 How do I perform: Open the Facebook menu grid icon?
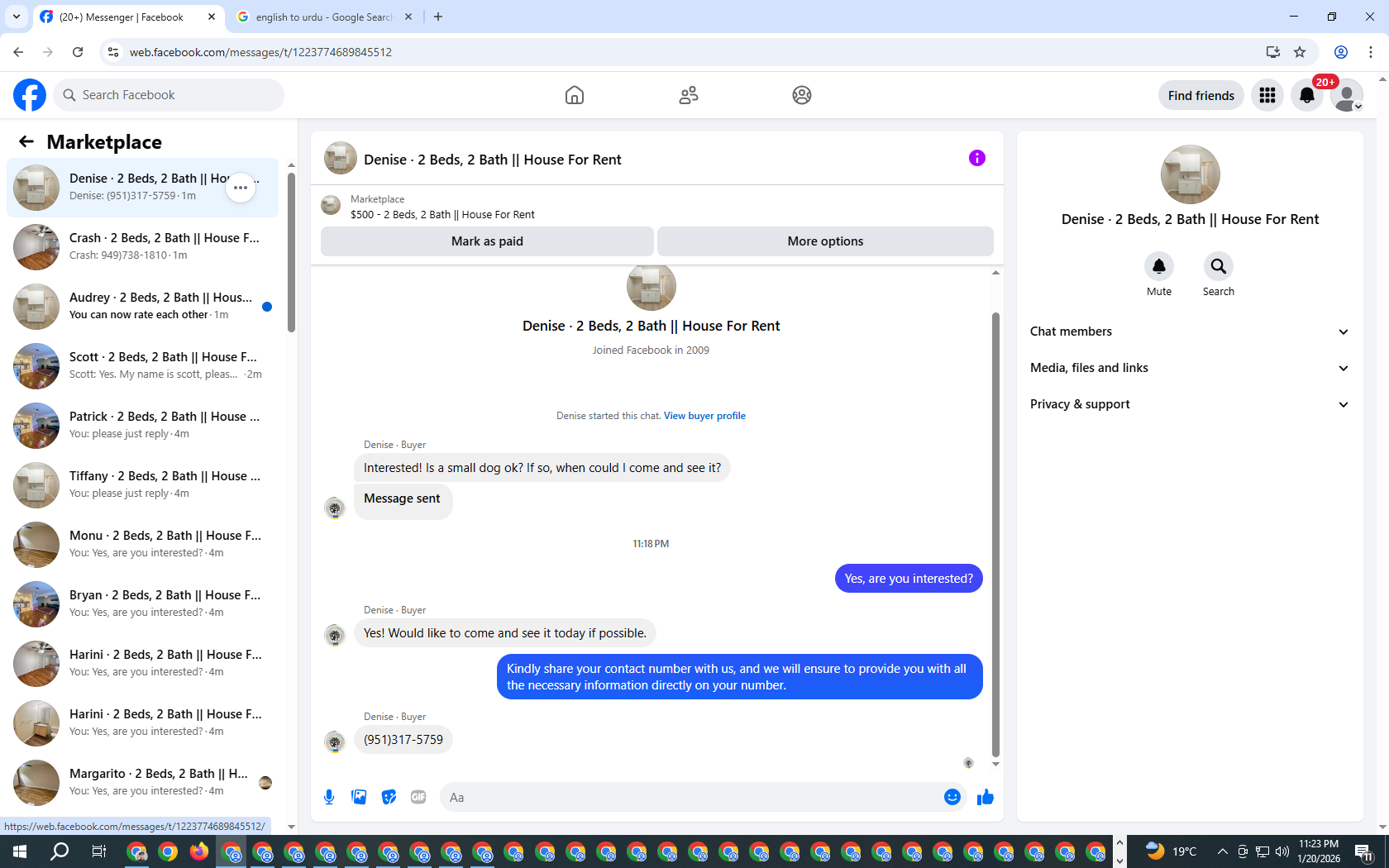[x=1267, y=95]
